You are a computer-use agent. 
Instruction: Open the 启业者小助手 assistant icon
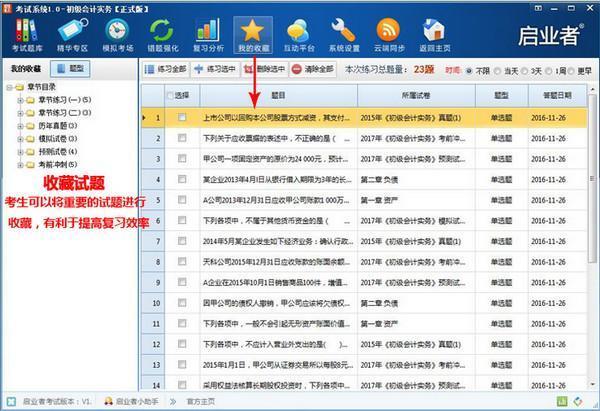coord(109,401)
